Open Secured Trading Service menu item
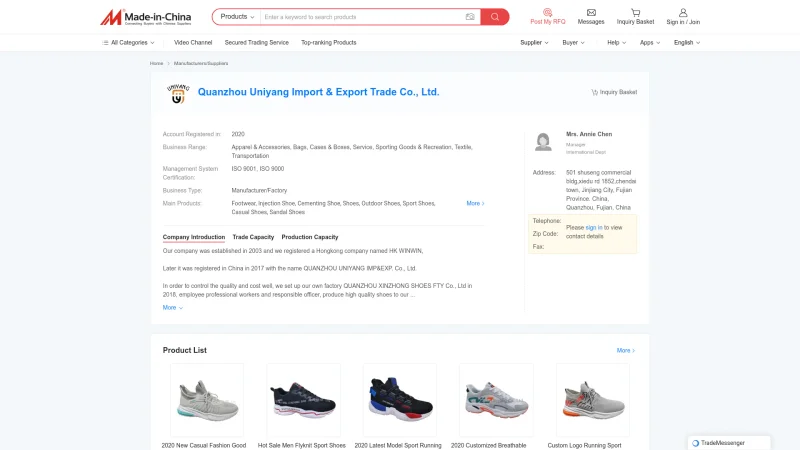800x450 pixels. point(257,43)
